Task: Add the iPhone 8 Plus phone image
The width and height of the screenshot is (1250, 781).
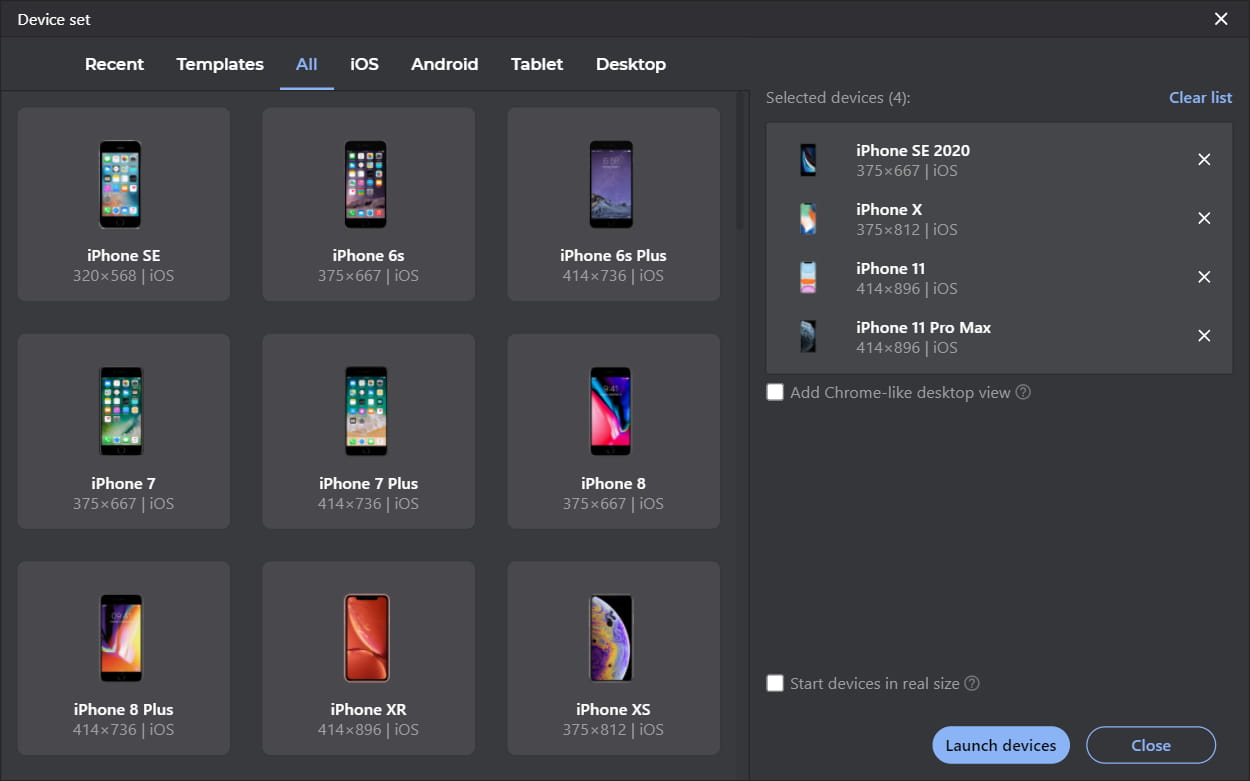Action: [x=121, y=639]
